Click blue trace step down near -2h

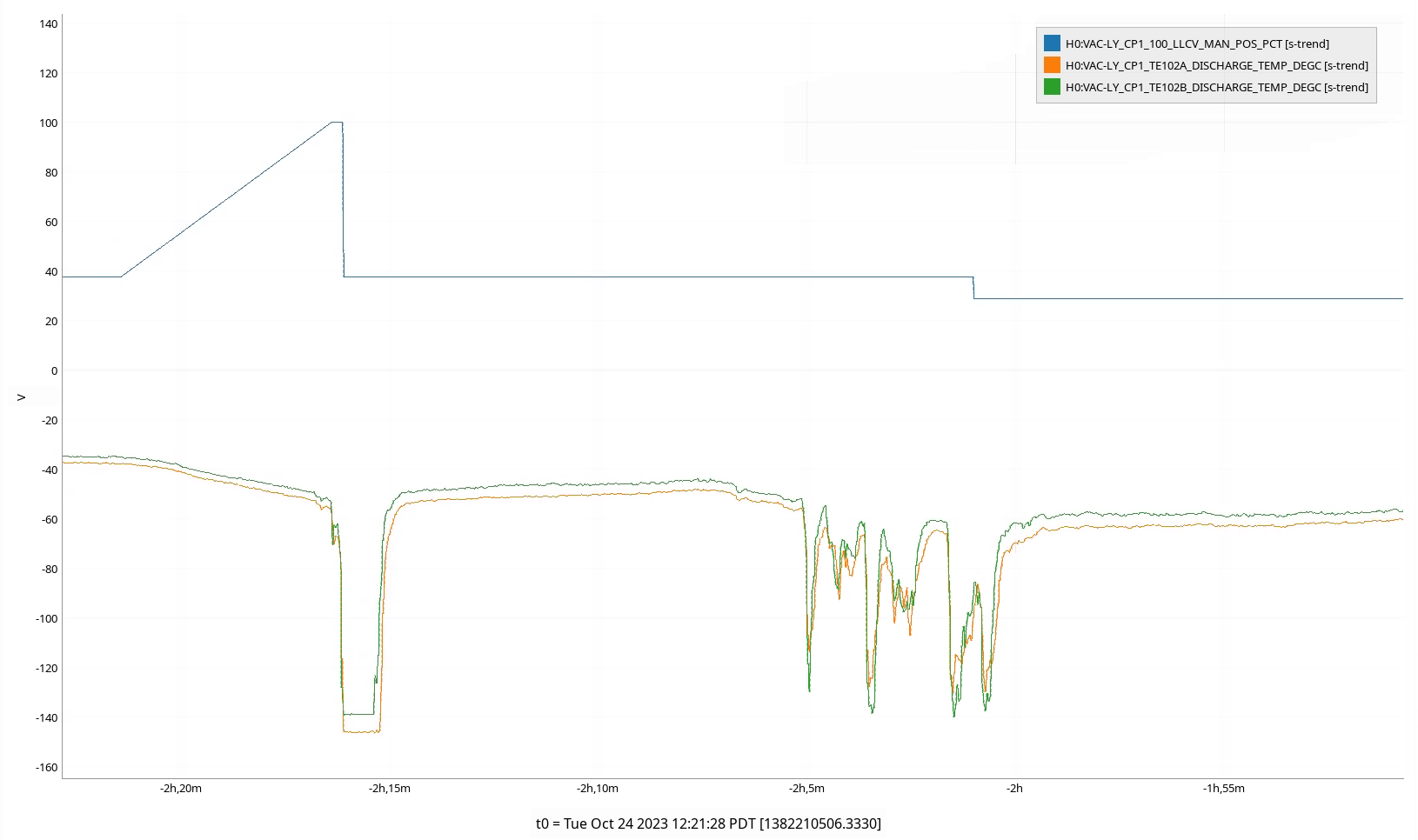point(973,288)
